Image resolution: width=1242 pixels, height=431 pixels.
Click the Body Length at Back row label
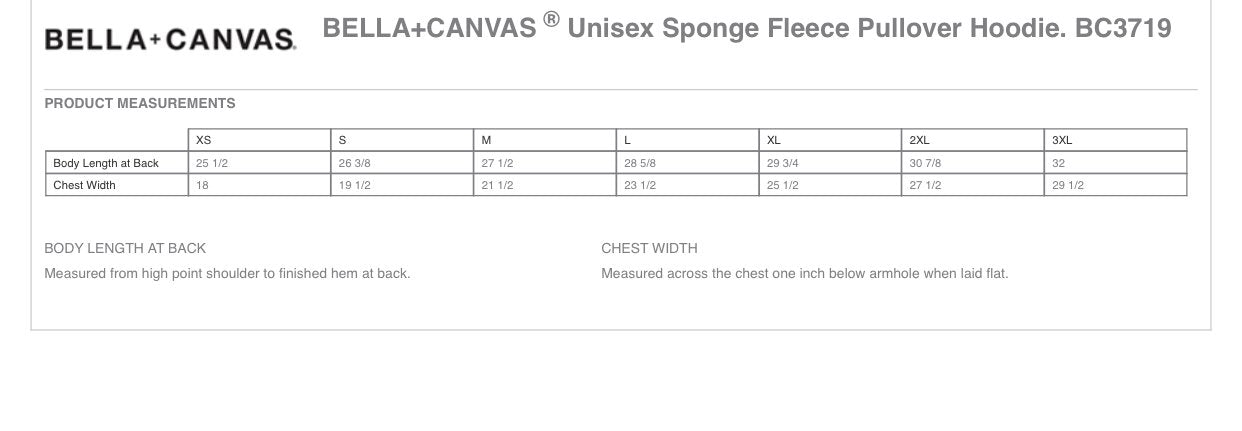(106, 163)
